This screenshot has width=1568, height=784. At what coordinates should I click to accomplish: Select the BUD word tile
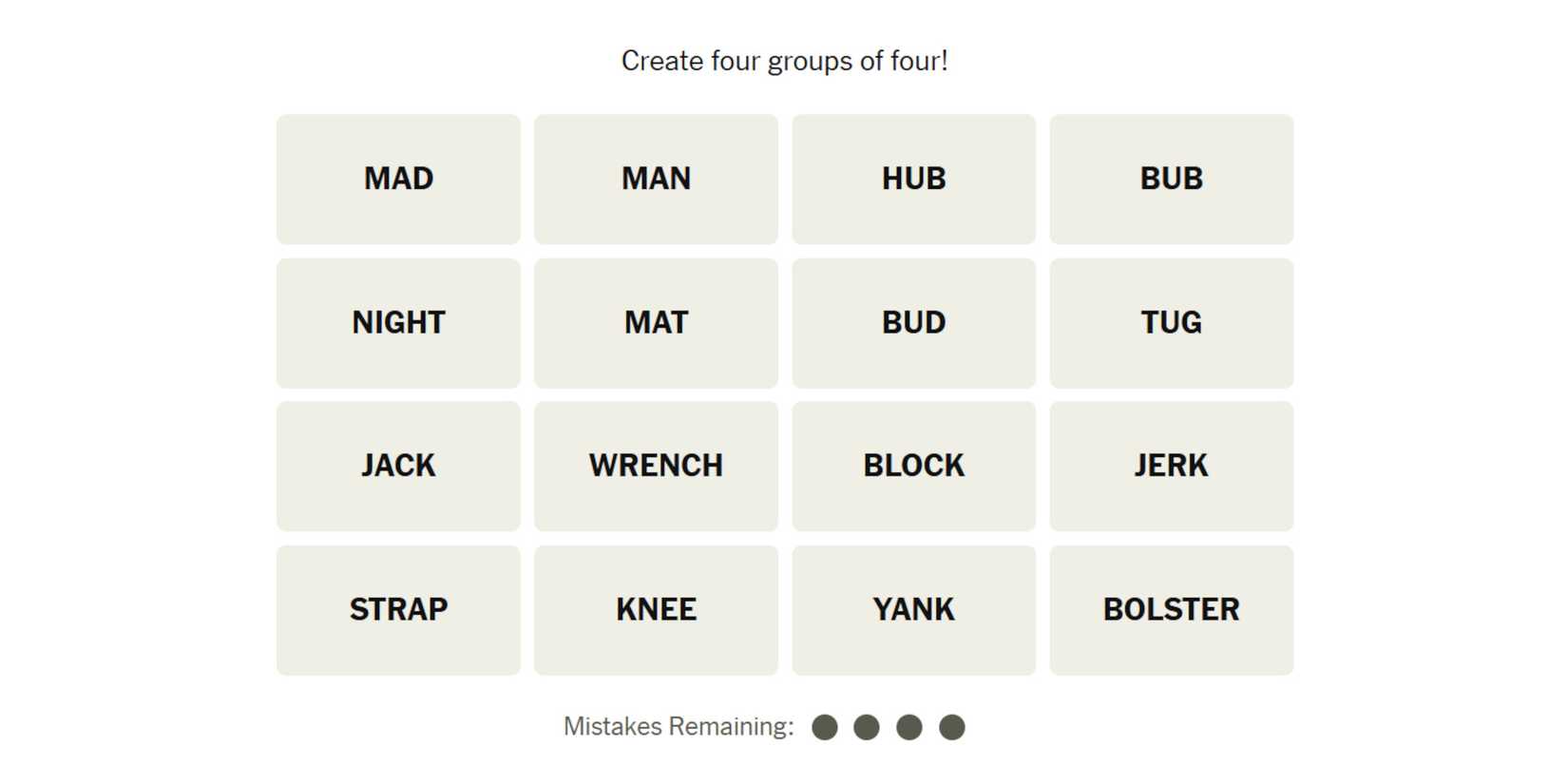(913, 322)
